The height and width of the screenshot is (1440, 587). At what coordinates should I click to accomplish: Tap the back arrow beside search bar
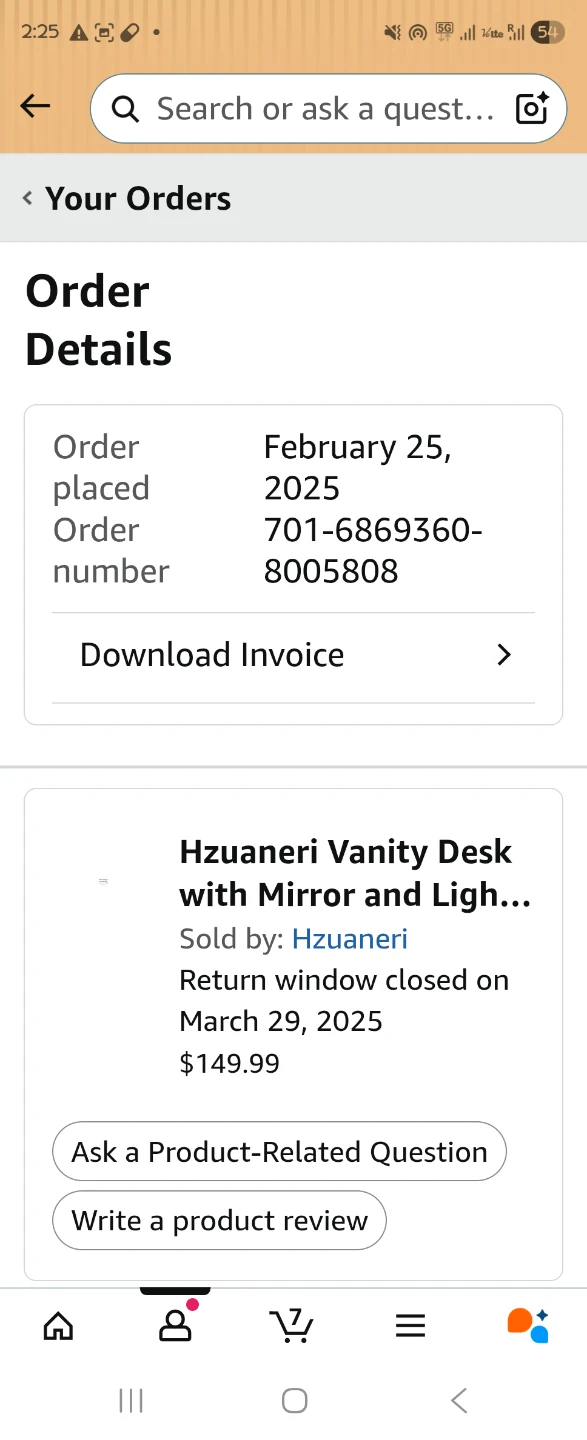(x=35, y=106)
